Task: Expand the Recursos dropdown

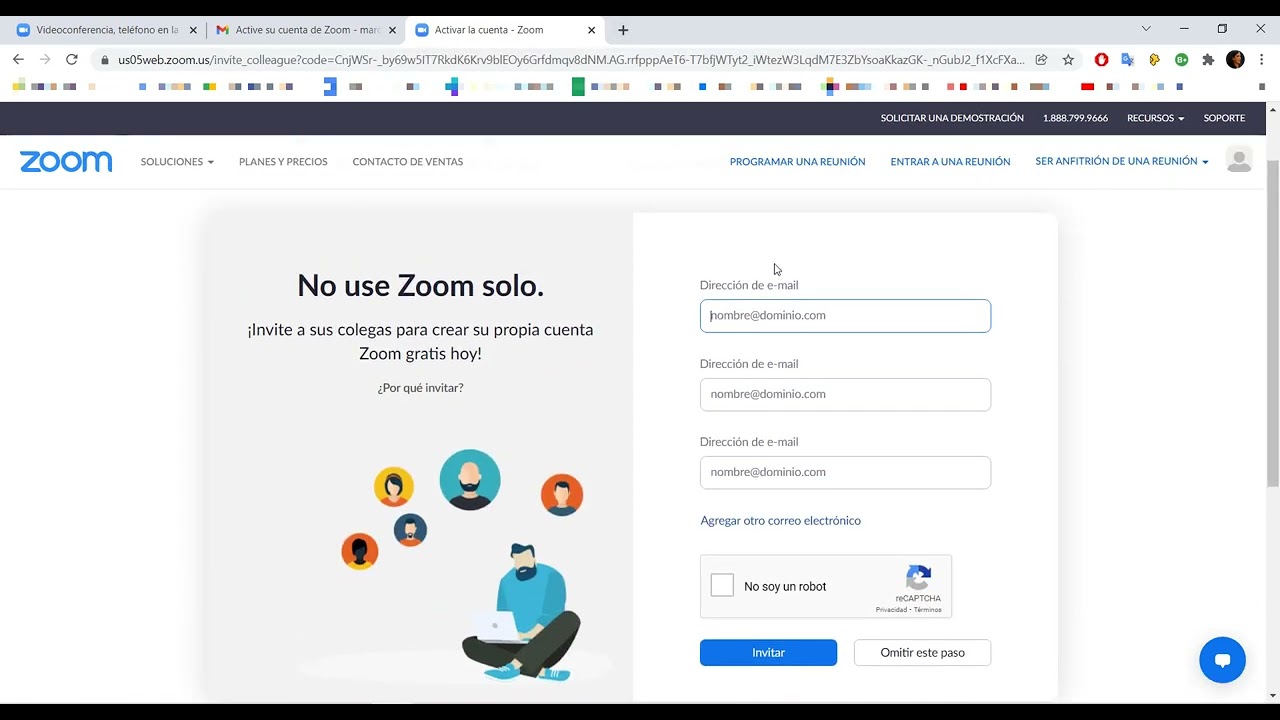Action: (x=1155, y=118)
